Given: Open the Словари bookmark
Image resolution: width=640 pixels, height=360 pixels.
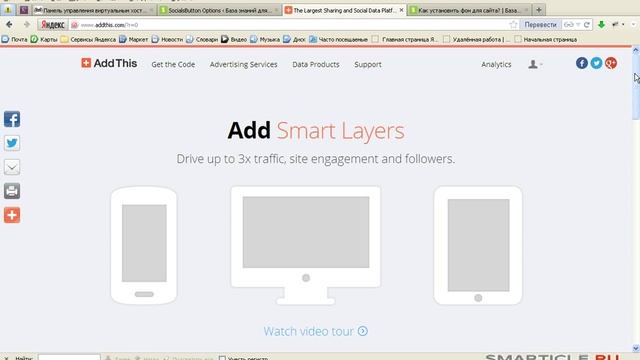Looking at the screenshot, I should click(x=202, y=40).
